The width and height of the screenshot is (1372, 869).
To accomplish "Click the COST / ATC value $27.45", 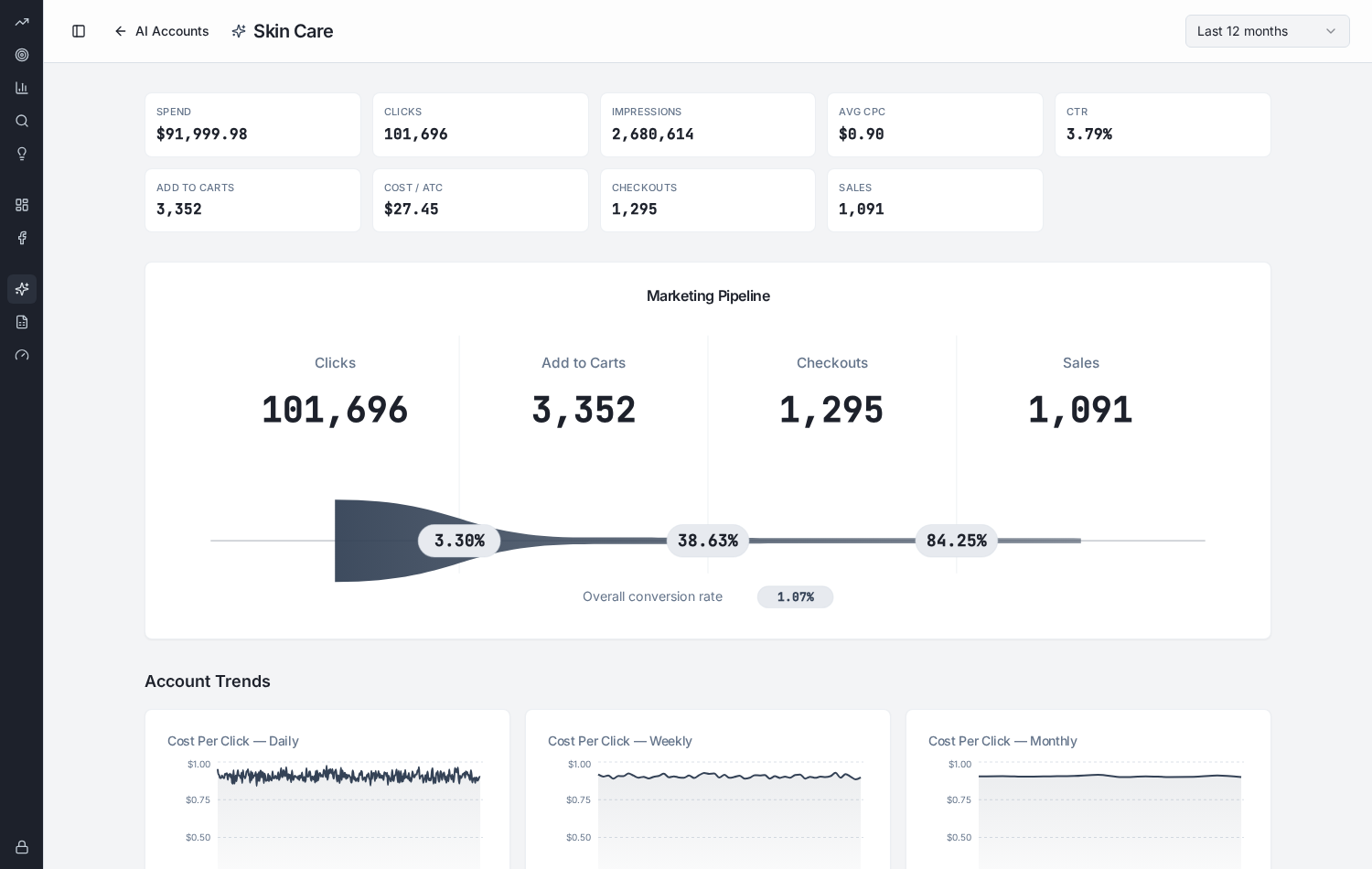I will (x=412, y=209).
